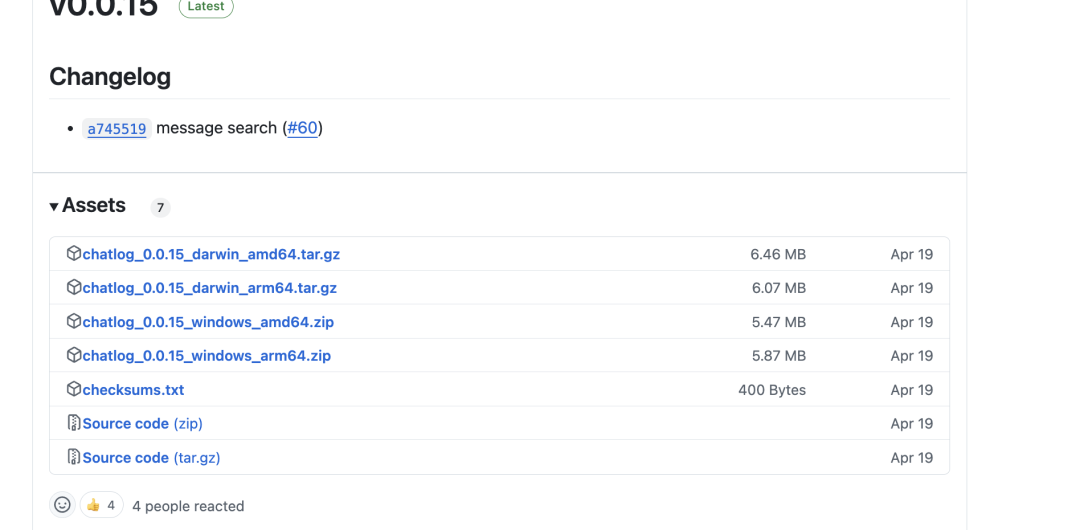Open the smiley add-reaction picker
Image resolution: width=1080 pixels, height=530 pixels.
point(62,505)
